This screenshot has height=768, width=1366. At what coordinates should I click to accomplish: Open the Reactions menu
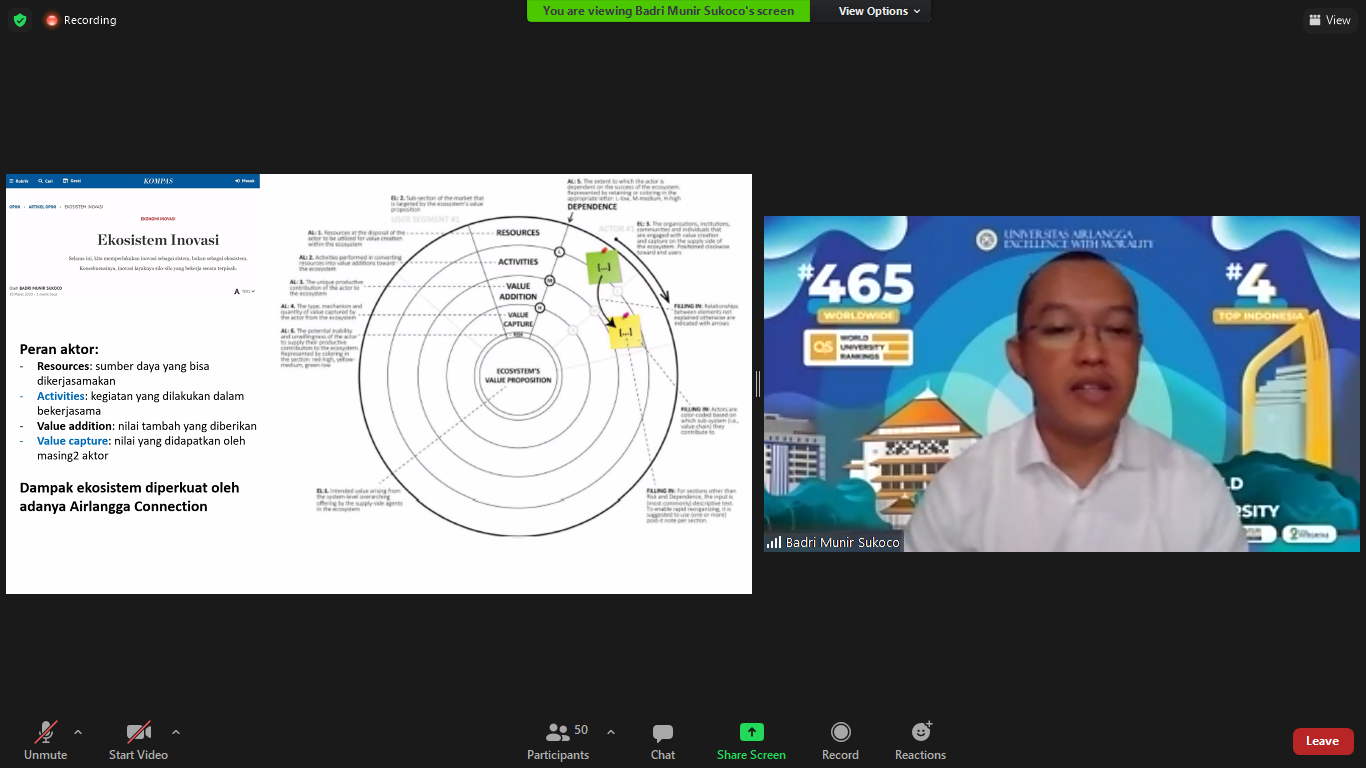(920, 741)
